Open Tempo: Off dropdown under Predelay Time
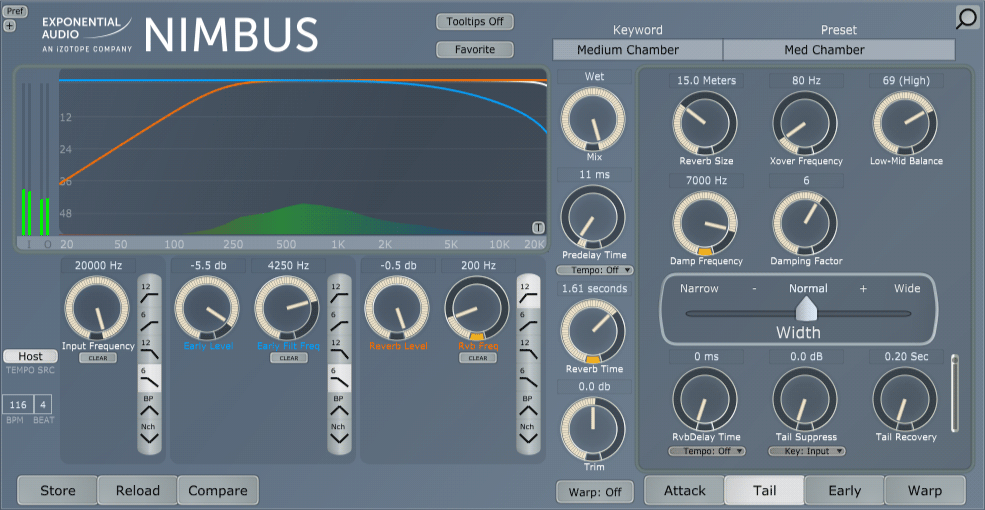Viewport: 985px width, 510px height. tap(594, 270)
